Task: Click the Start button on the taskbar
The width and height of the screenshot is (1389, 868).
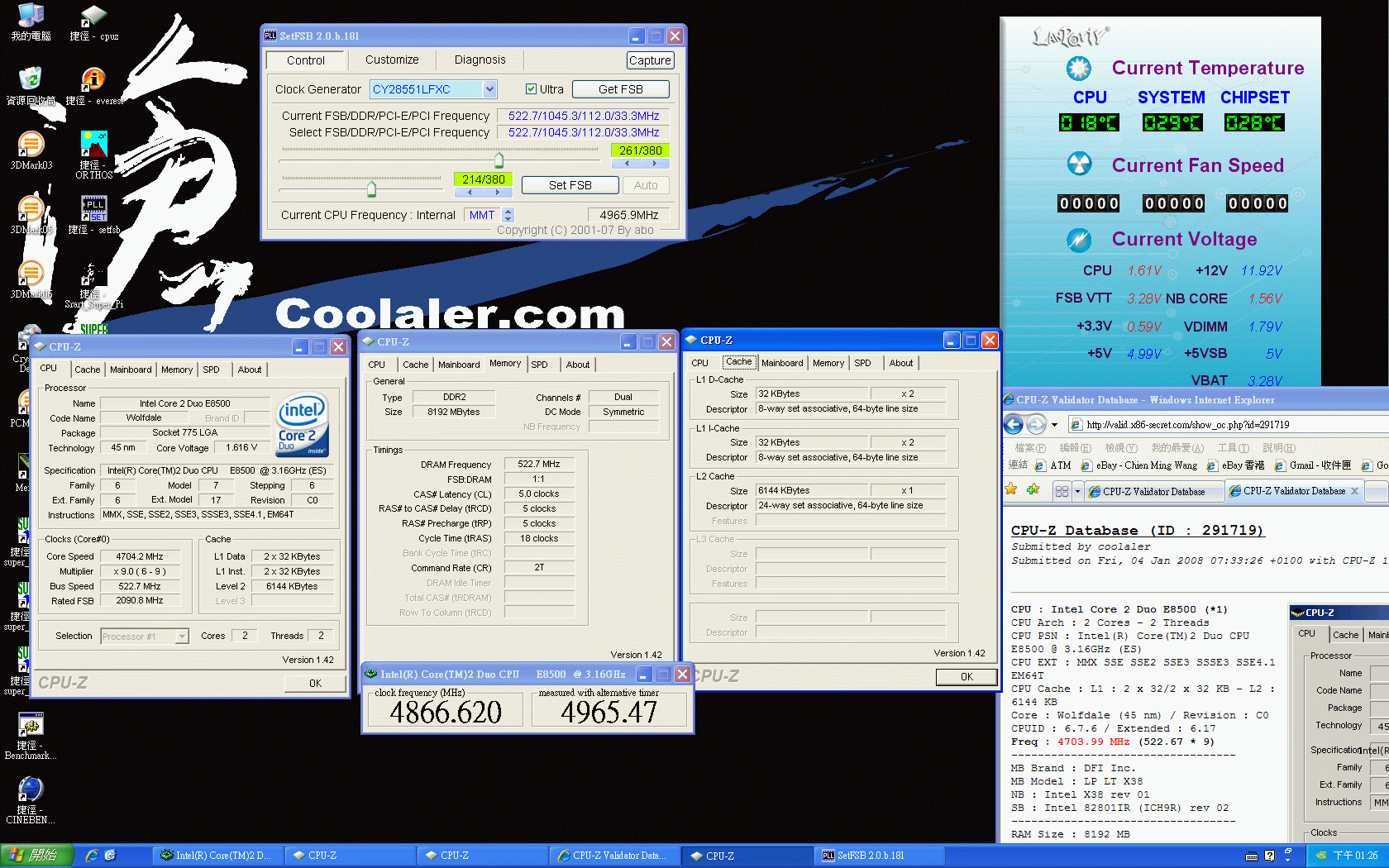Action: click(x=37, y=856)
